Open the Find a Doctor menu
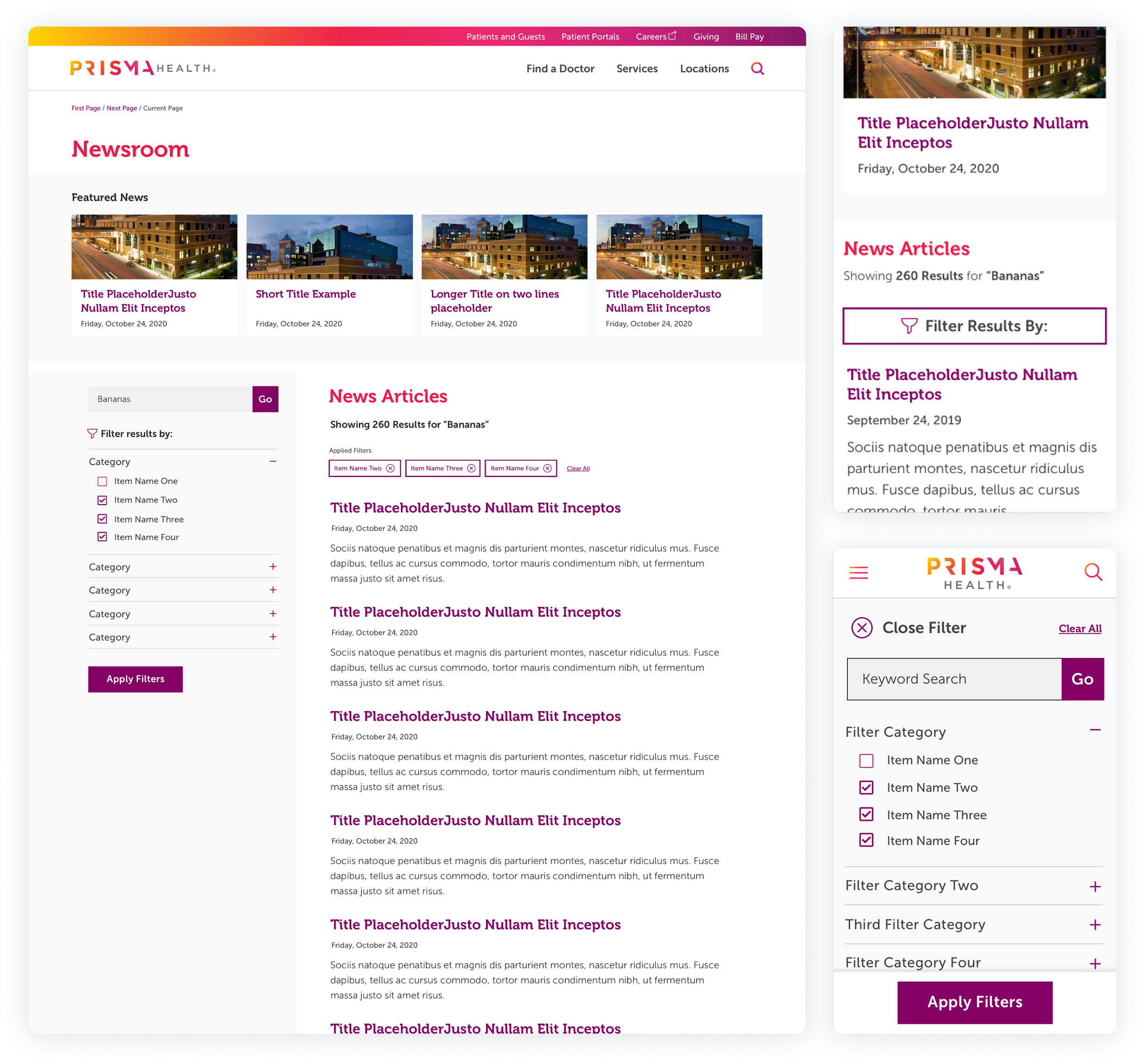Image resolution: width=1145 pixels, height=1064 pixels. [x=560, y=69]
